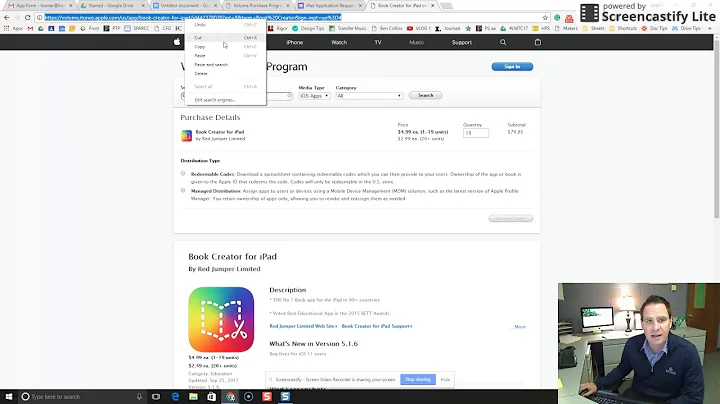Open the Google Drive bookmark icon
The width and height of the screenshot is (720, 404).
pyautogui.click(x=41, y=28)
